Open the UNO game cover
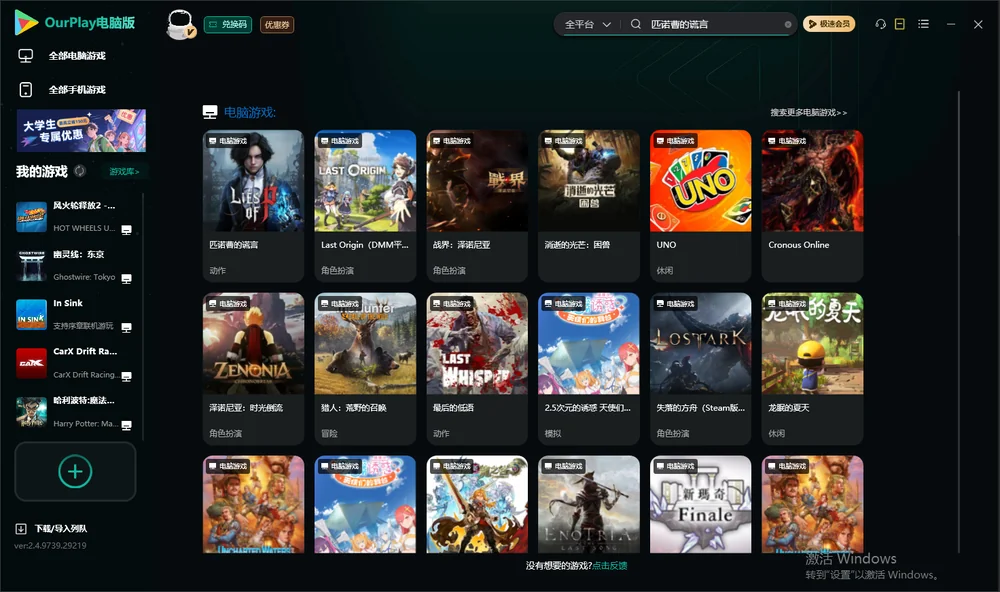1000x592 pixels. (x=700, y=181)
